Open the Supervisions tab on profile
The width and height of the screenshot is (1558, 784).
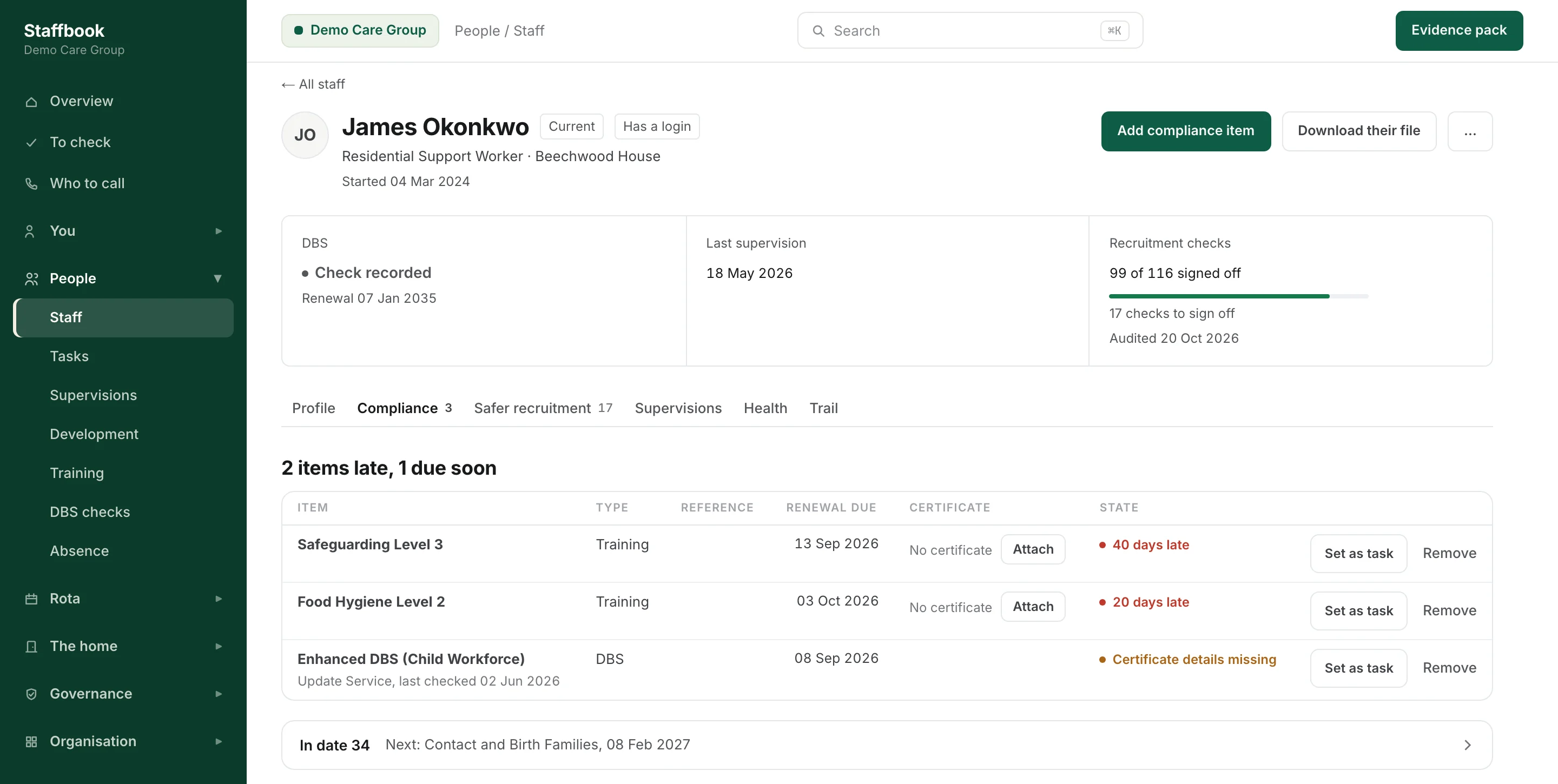pyautogui.click(x=678, y=409)
